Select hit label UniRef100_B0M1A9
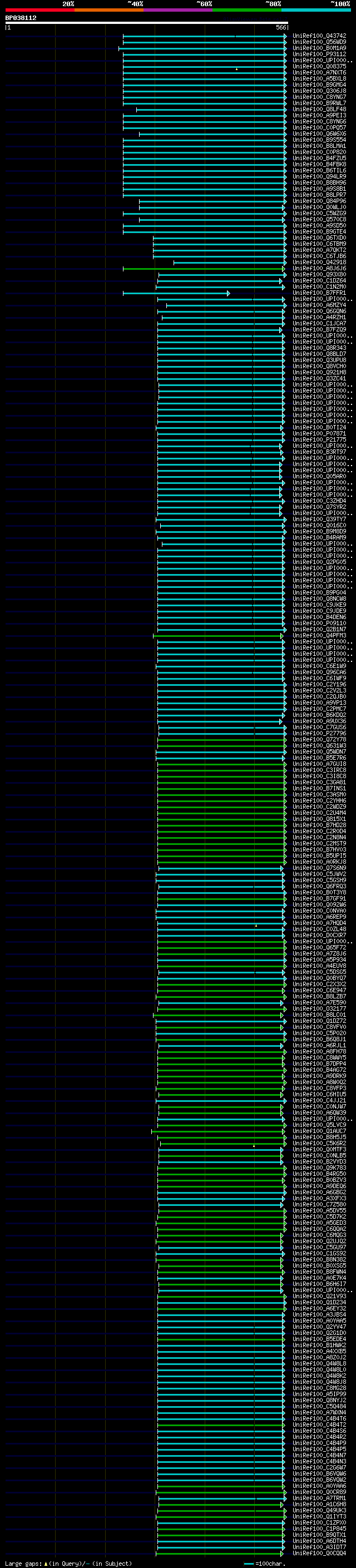The image size is (356, 1568). point(319,48)
